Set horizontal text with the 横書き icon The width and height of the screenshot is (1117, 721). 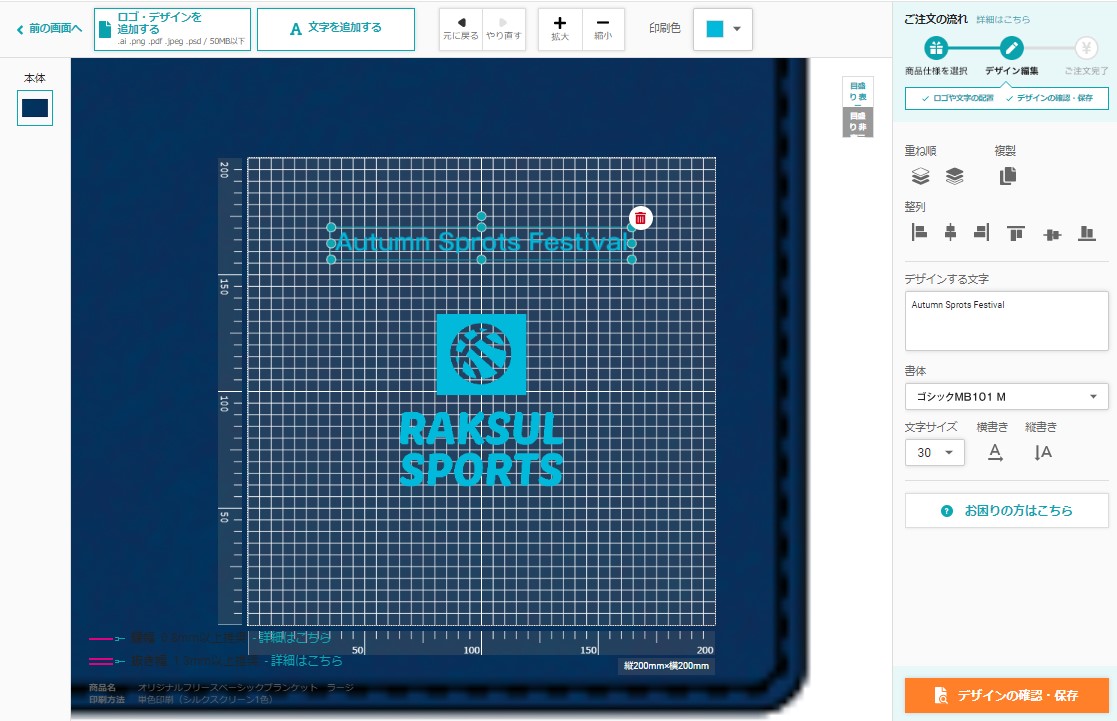(995, 452)
